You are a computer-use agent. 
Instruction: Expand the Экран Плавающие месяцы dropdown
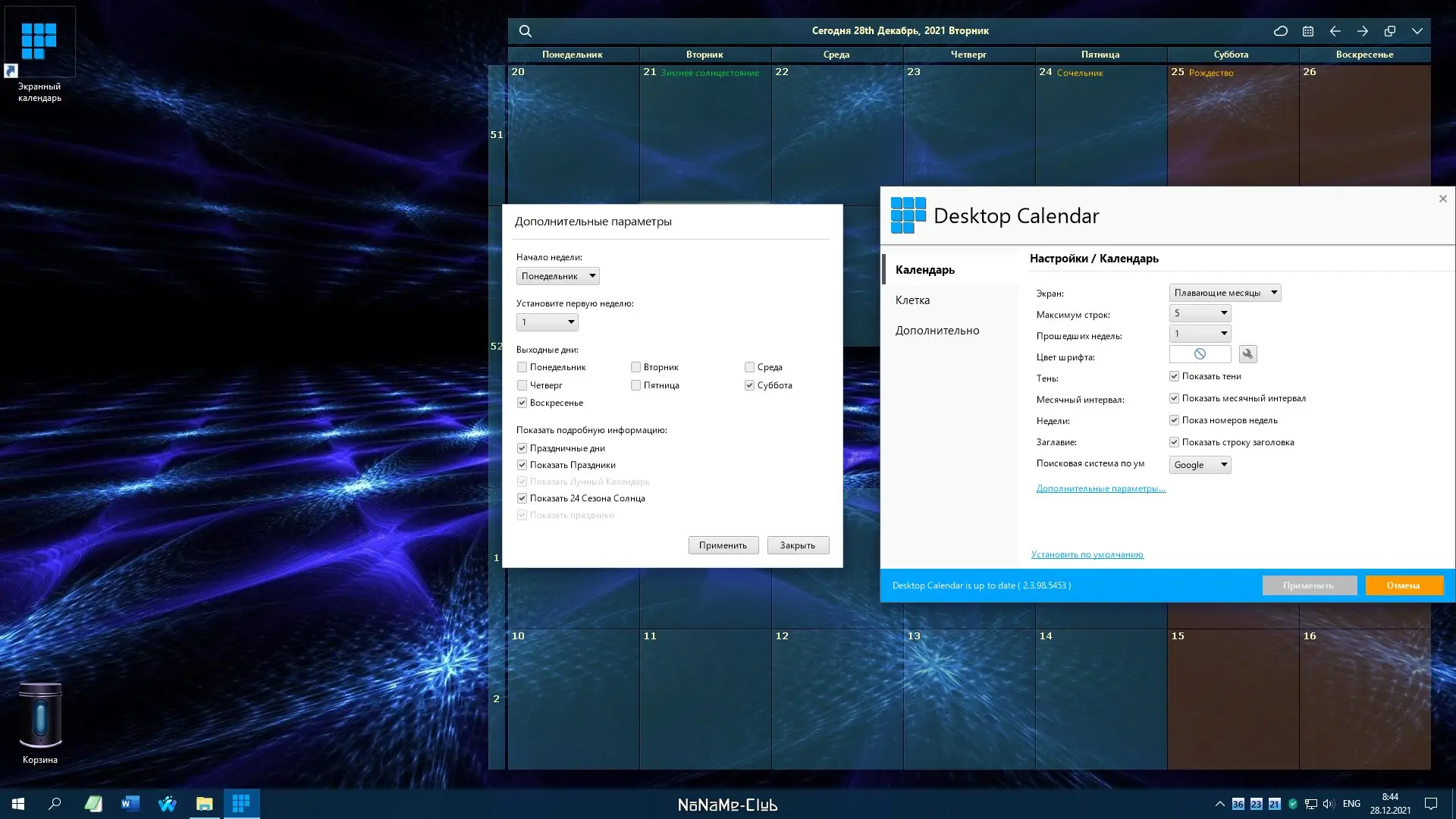point(1225,293)
